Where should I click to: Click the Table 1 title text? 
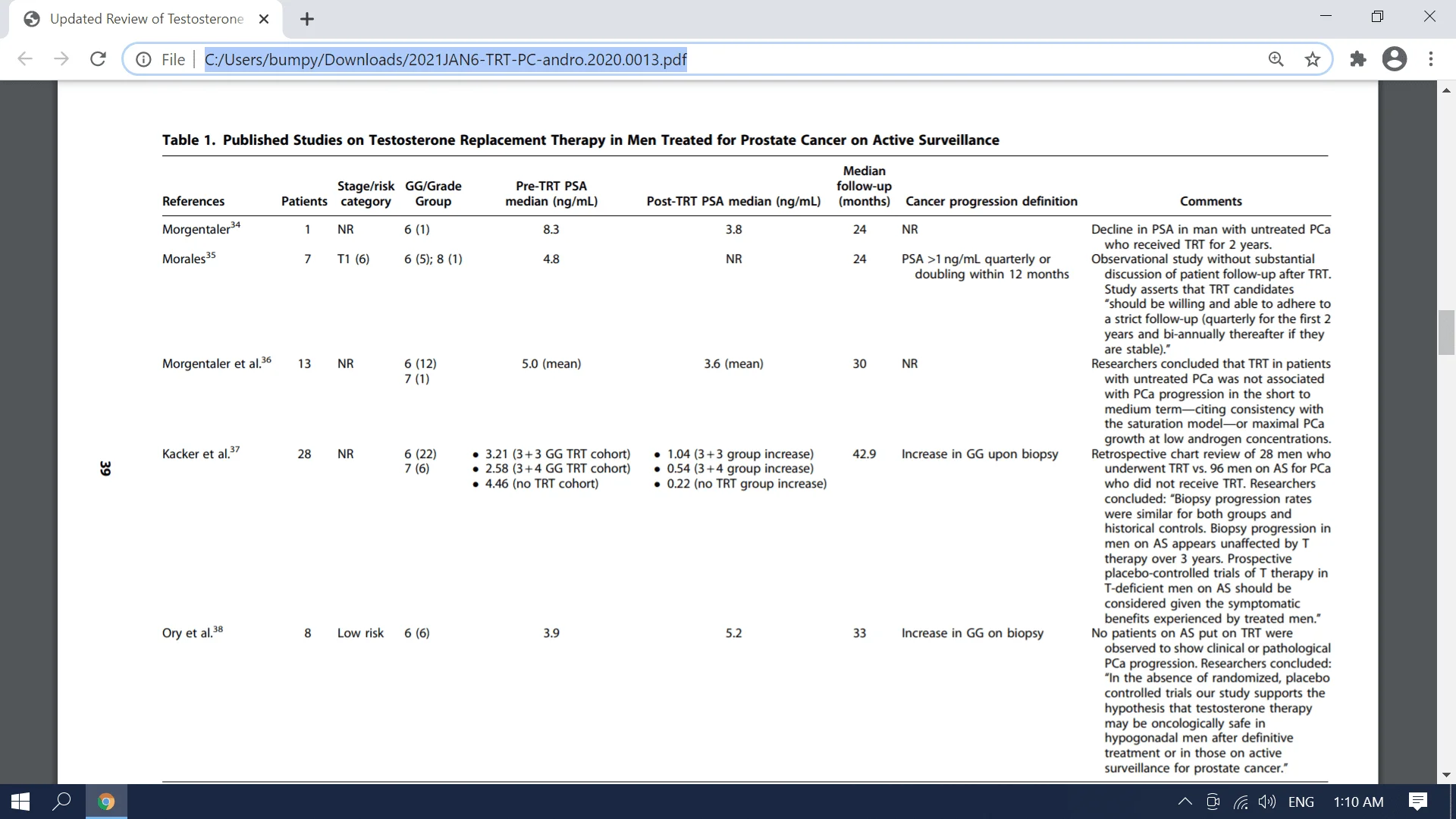click(x=580, y=140)
